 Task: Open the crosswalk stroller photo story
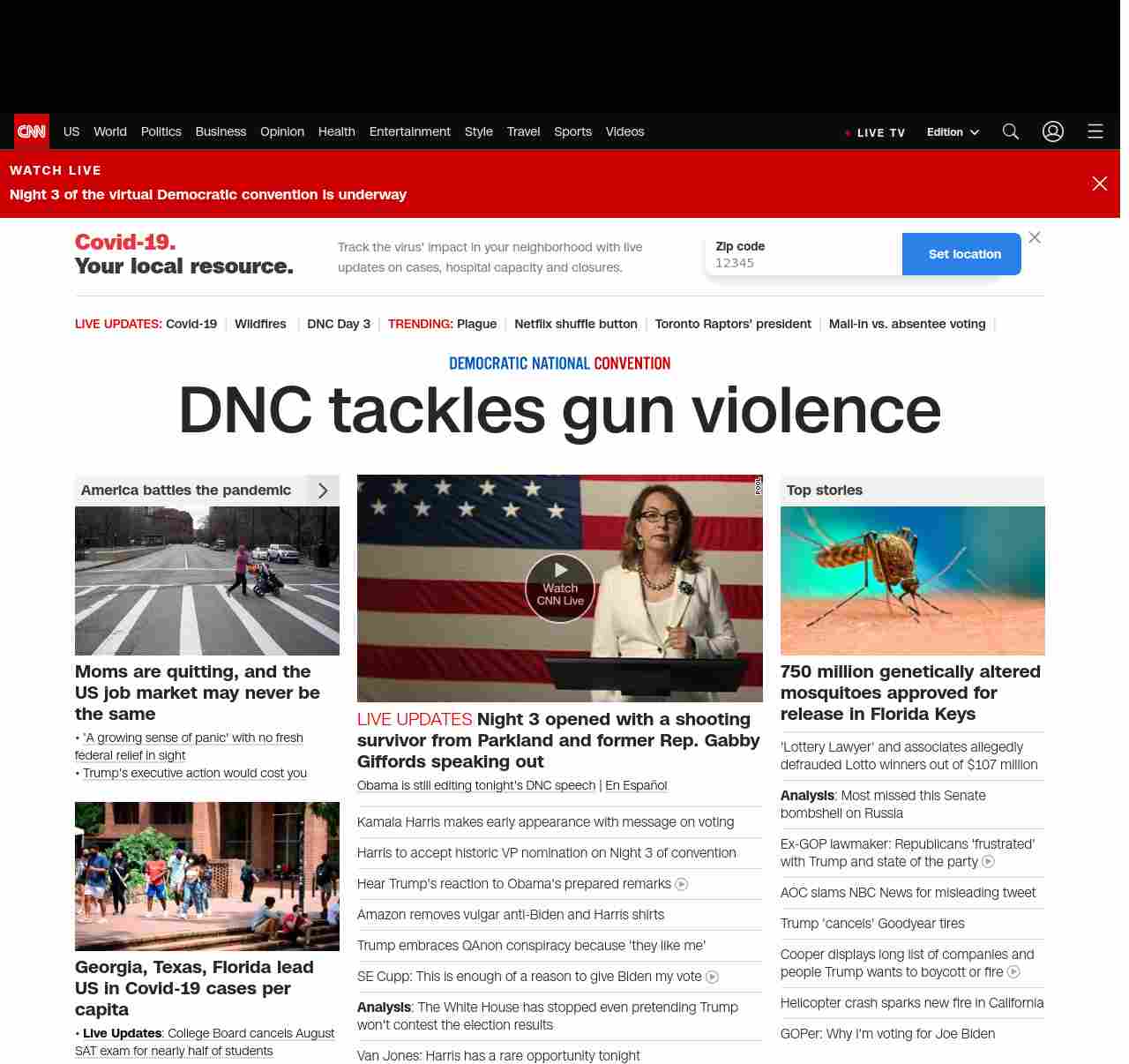point(207,581)
